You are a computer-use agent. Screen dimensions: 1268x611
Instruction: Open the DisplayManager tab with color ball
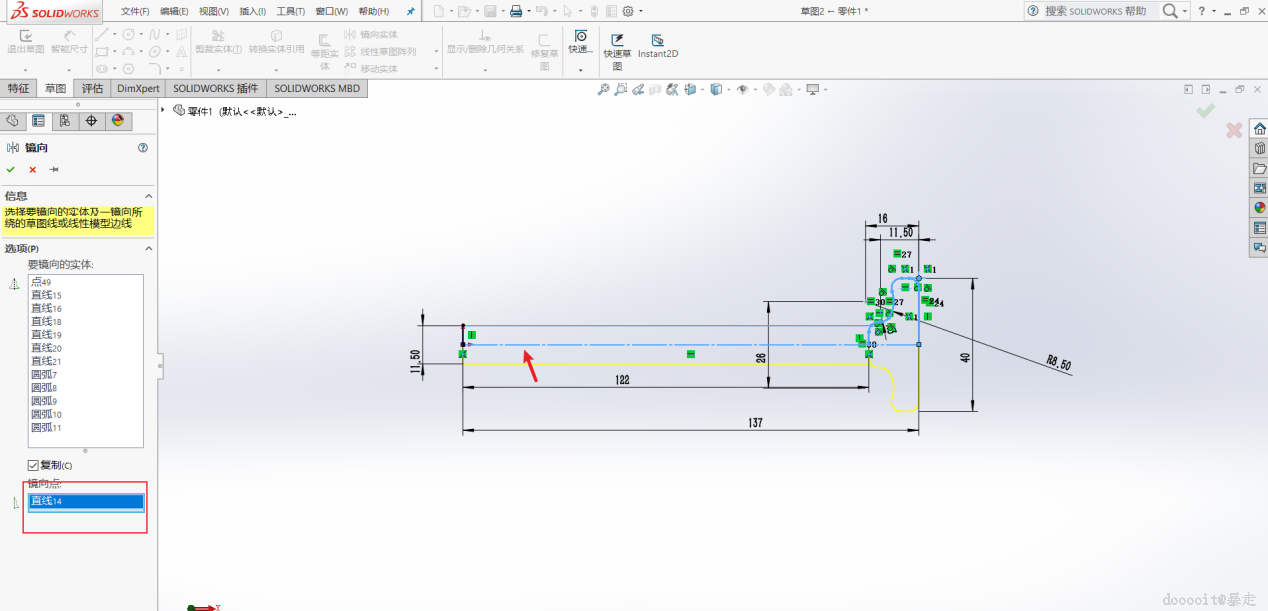point(118,121)
